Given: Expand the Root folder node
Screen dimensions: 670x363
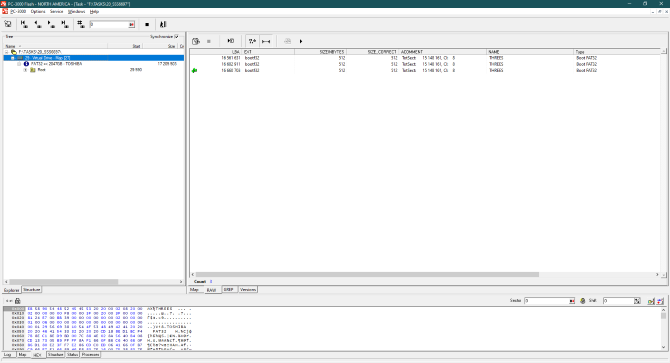Looking at the screenshot, I should pos(25,70).
